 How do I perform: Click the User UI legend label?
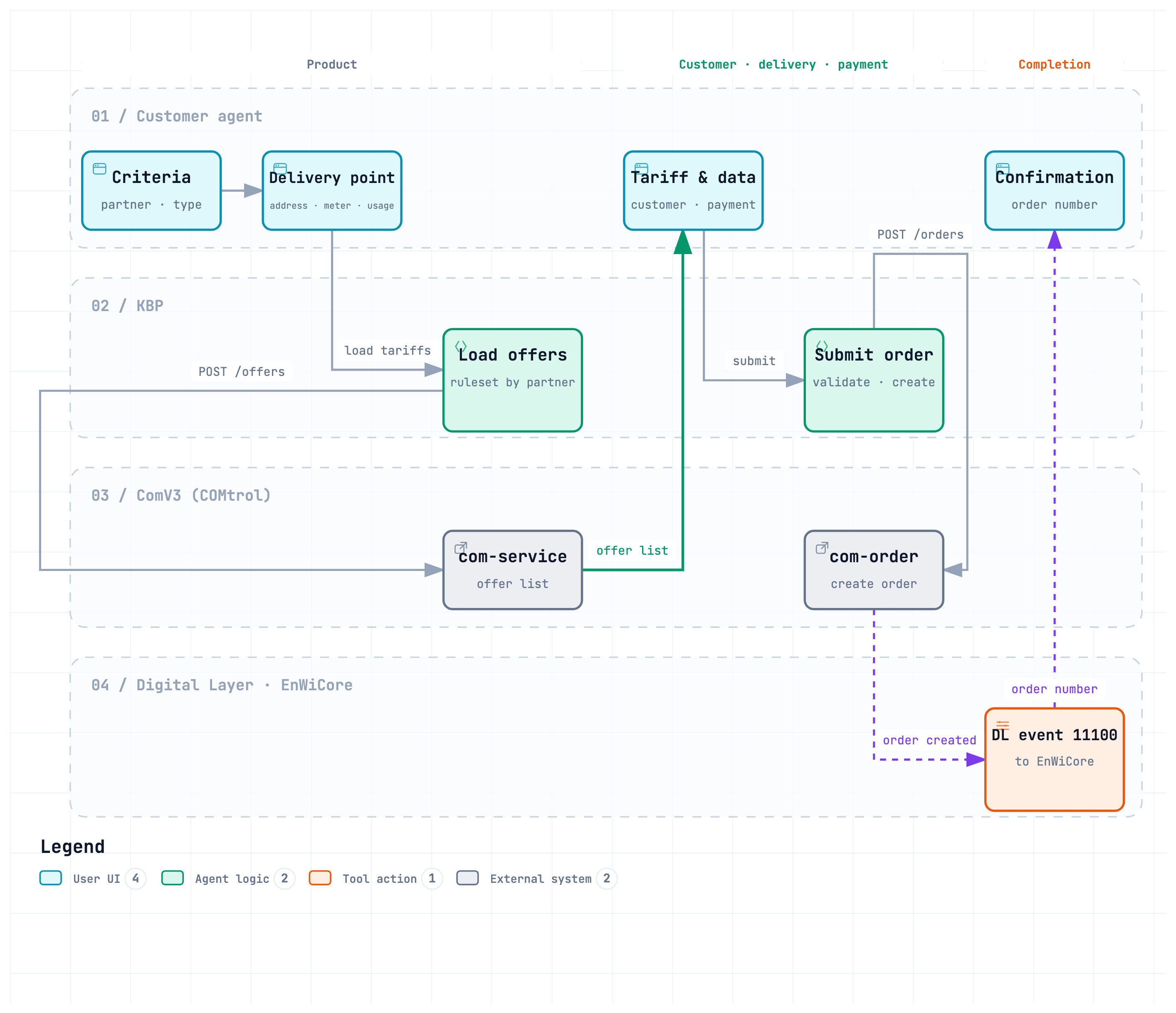96,879
